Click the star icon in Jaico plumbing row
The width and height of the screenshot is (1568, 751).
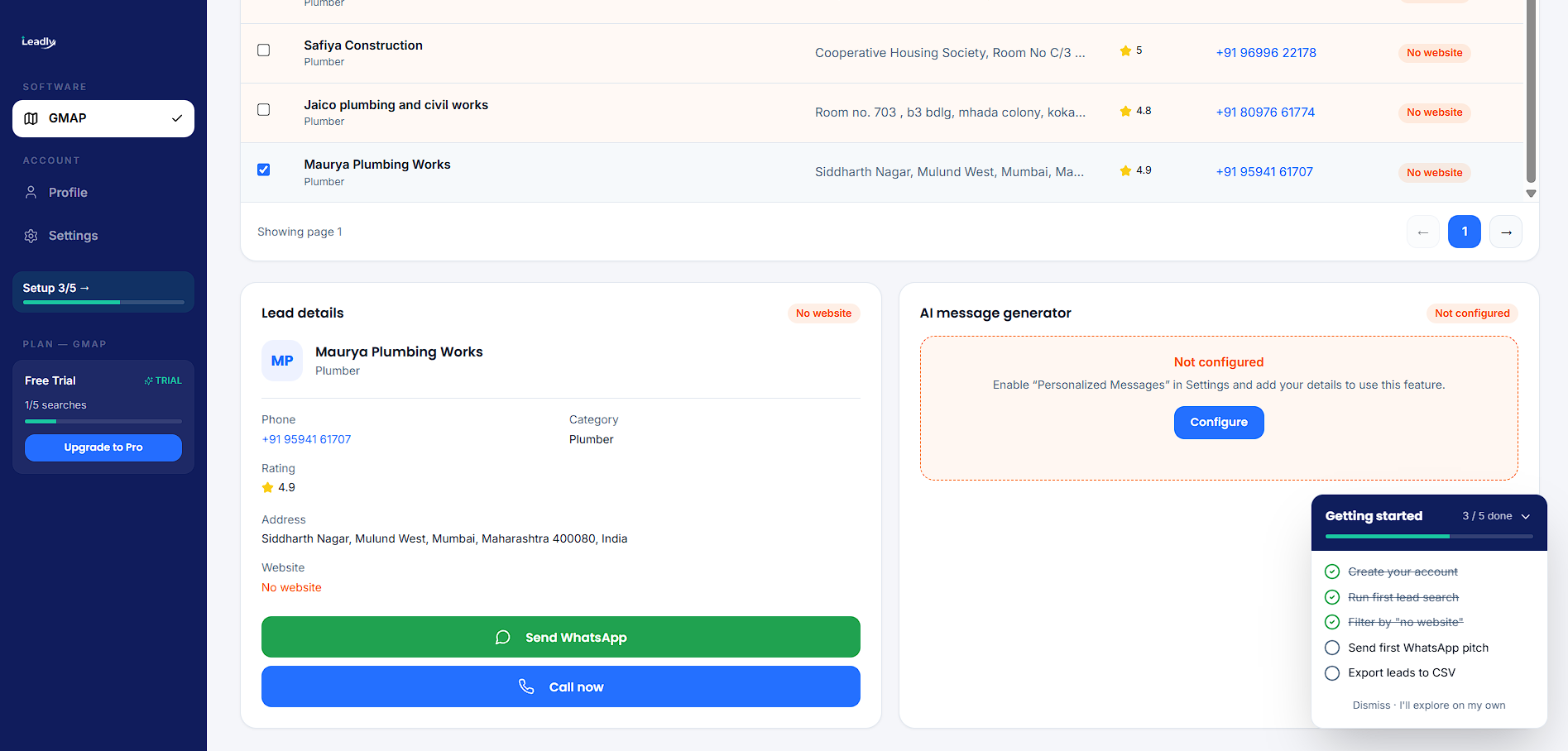[x=1125, y=111]
